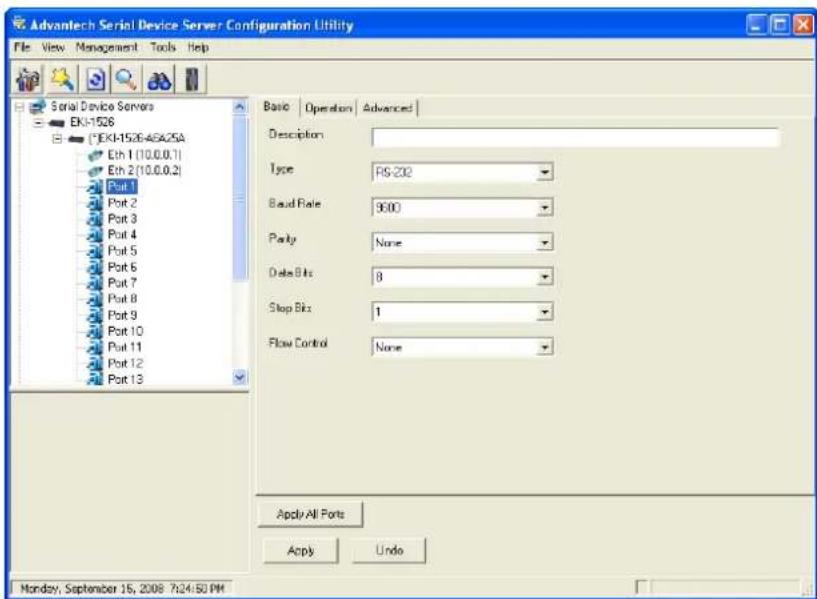Open the Data Bits dropdown

544,277
